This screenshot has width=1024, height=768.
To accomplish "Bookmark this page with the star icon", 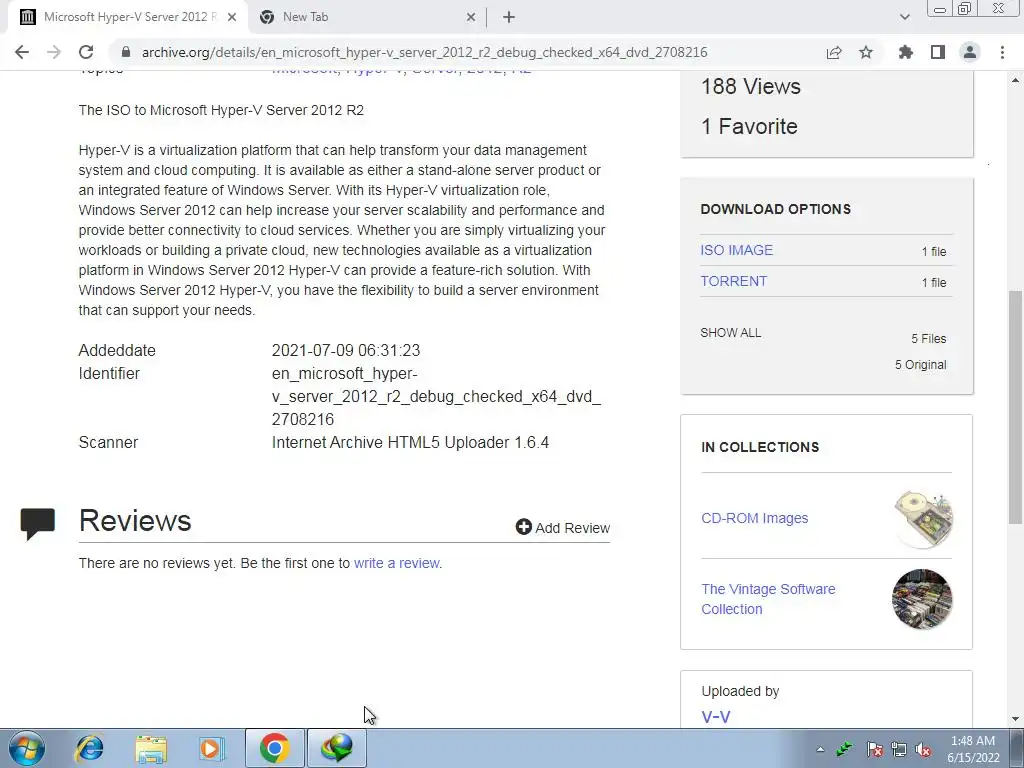I will click(866, 52).
